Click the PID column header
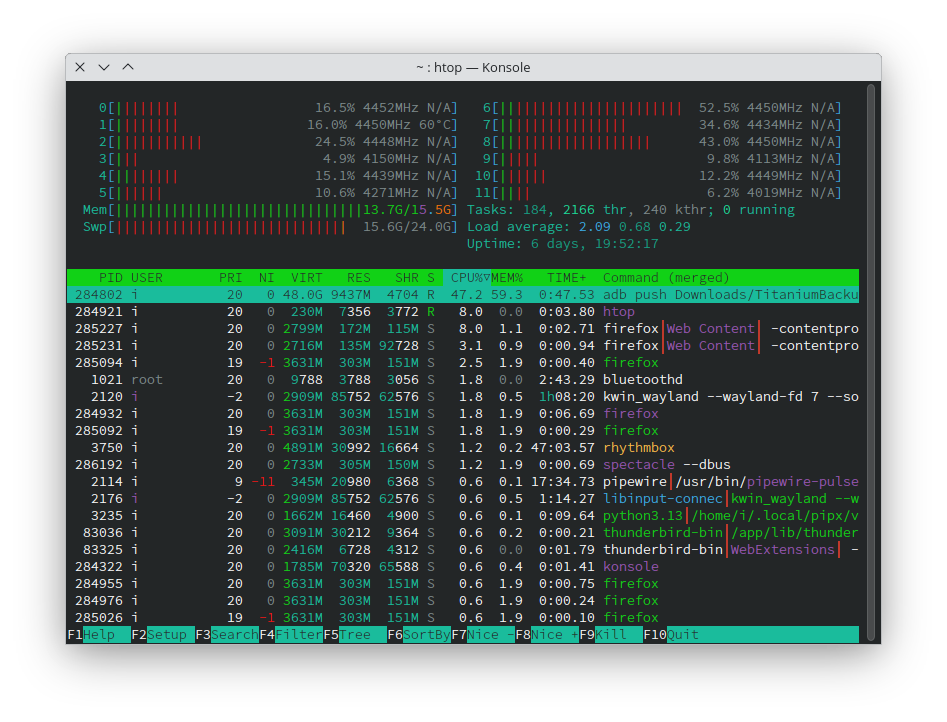The width and height of the screenshot is (947, 722). (110, 278)
